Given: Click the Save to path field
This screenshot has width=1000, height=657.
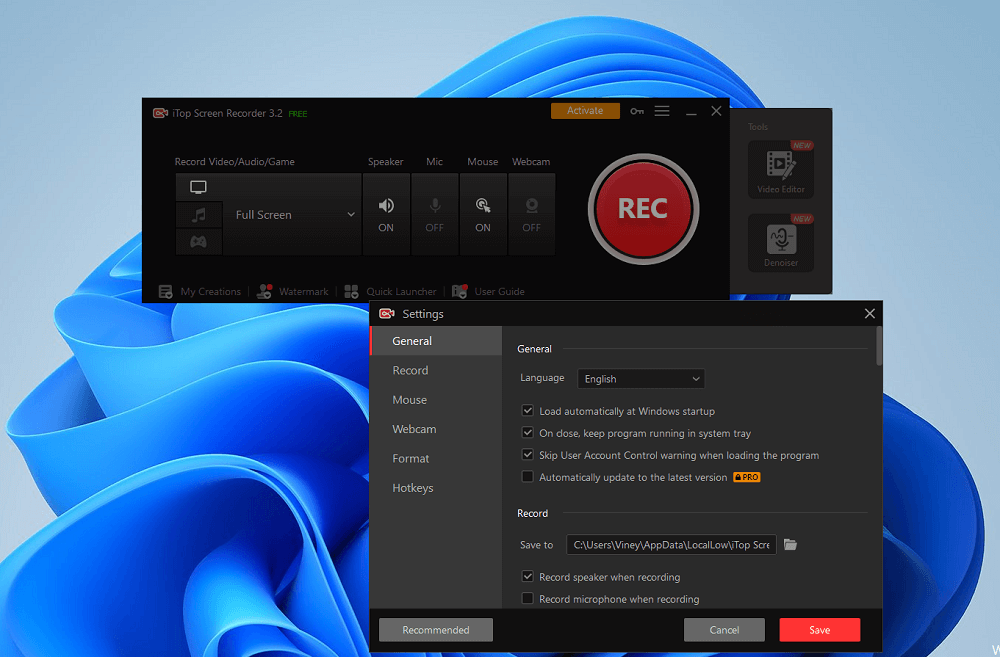Looking at the screenshot, I should point(672,545).
